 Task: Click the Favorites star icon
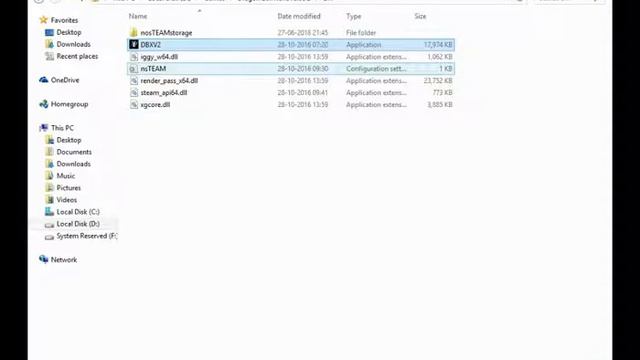pyautogui.click(x=43, y=20)
